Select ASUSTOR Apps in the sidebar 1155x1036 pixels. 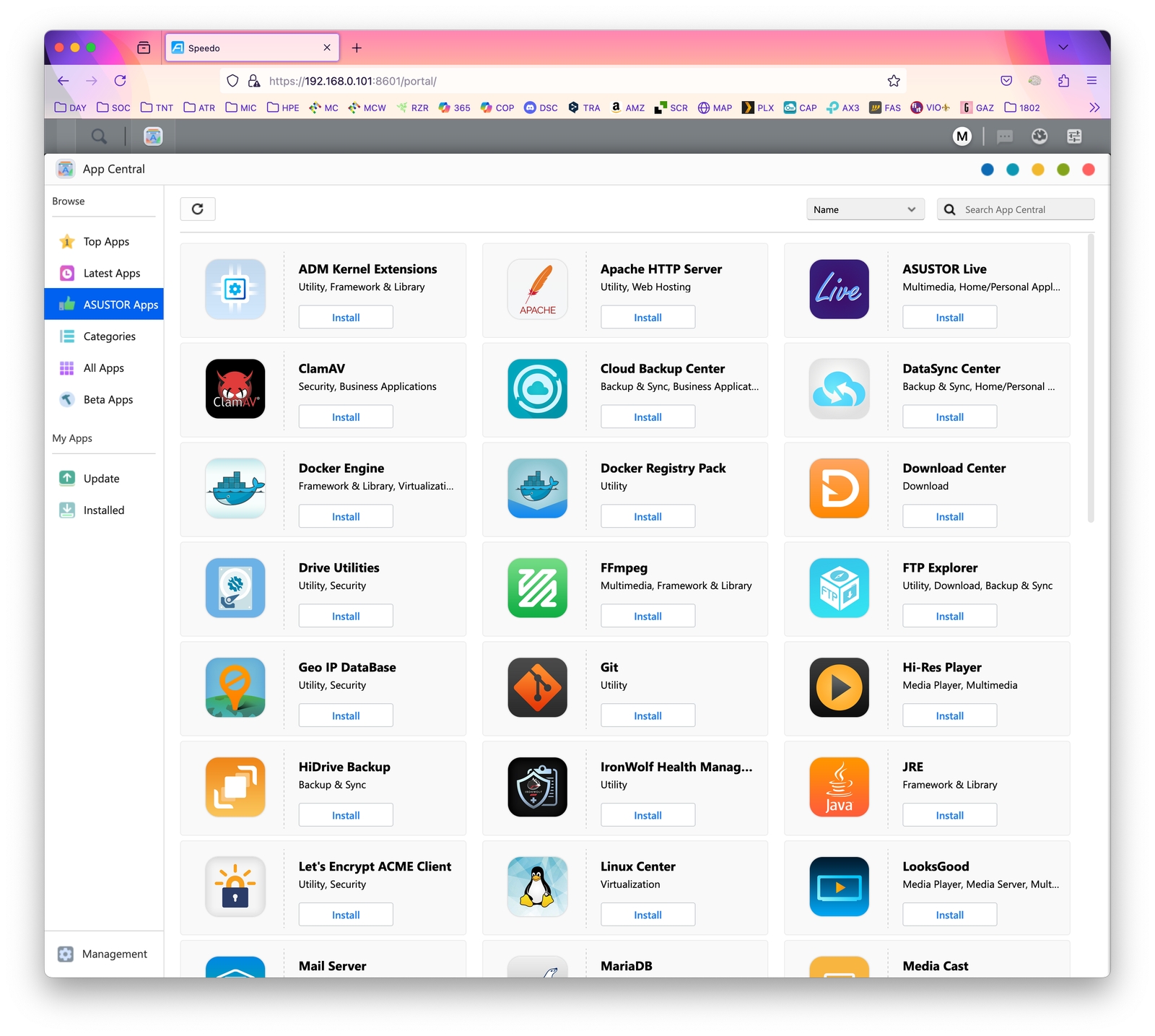coord(104,305)
